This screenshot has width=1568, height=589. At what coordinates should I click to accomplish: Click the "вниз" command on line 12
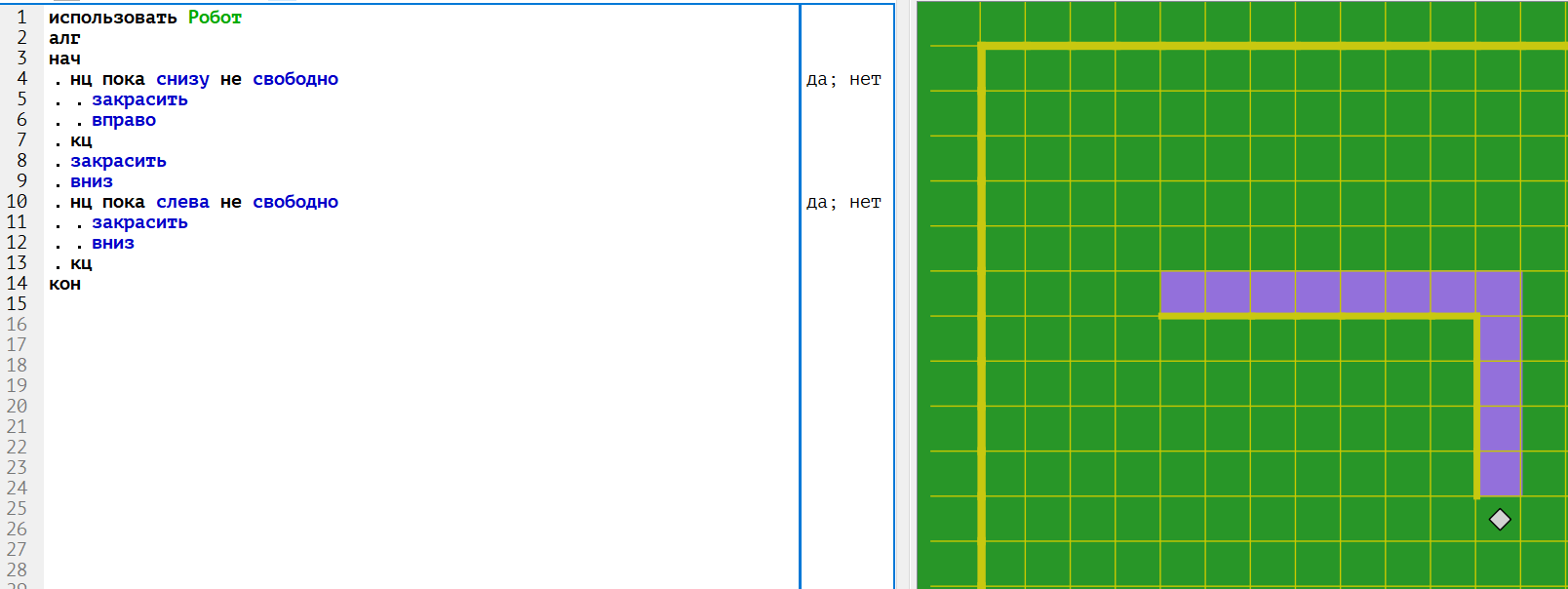[x=113, y=243]
